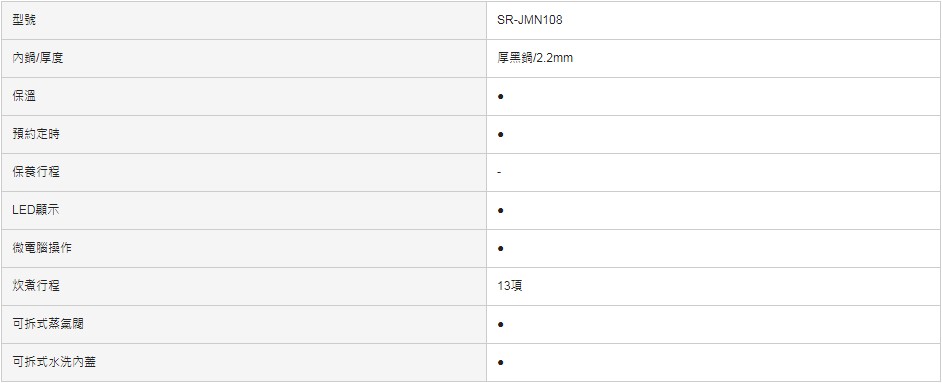Select the SR-JMN108 model number text
Viewport: 942px width, 383px height.
pyautogui.click(x=530, y=20)
